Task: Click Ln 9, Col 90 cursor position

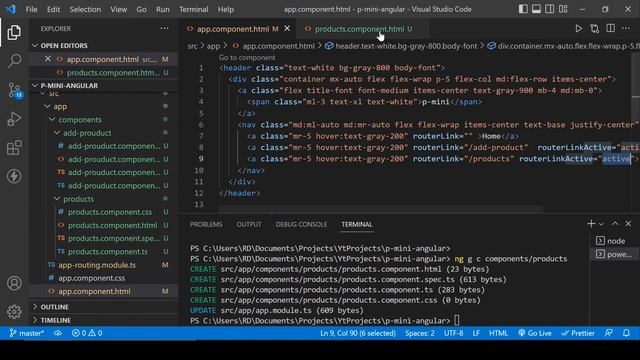Action: point(358,333)
